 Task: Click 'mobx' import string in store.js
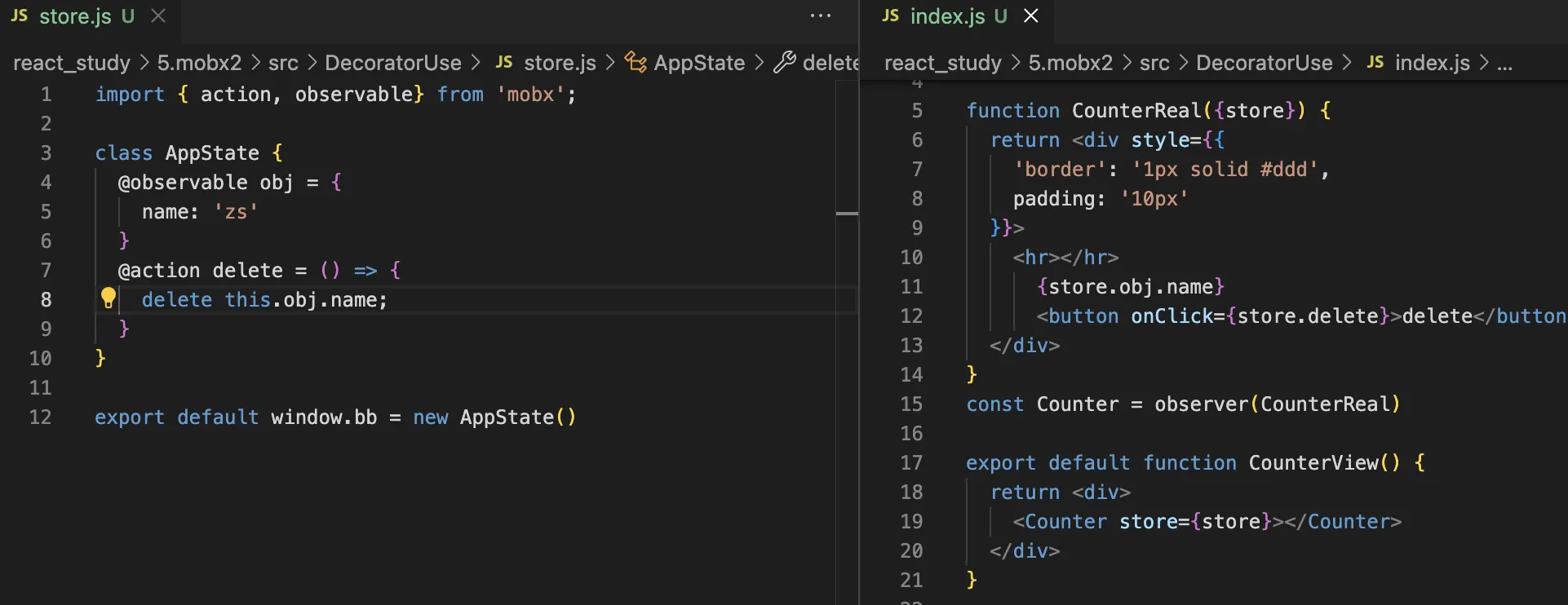531,95
